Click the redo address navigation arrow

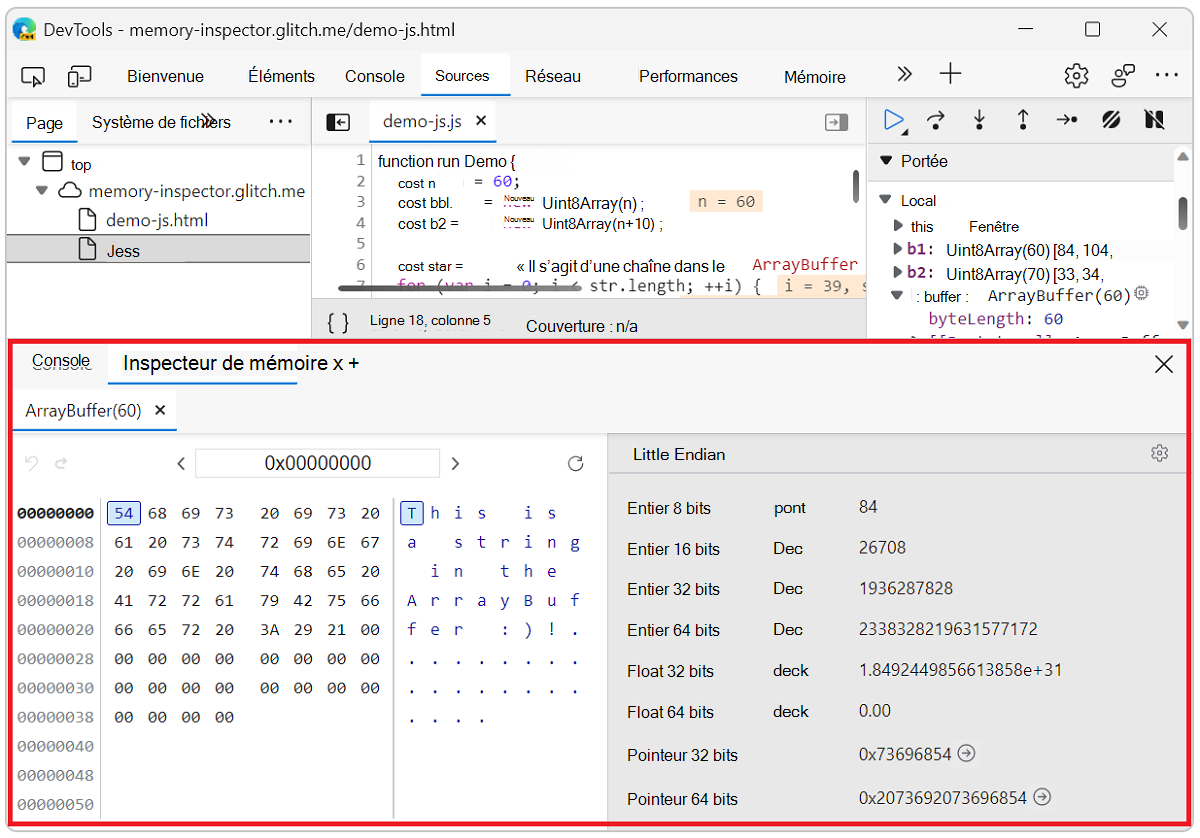tap(61, 463)
